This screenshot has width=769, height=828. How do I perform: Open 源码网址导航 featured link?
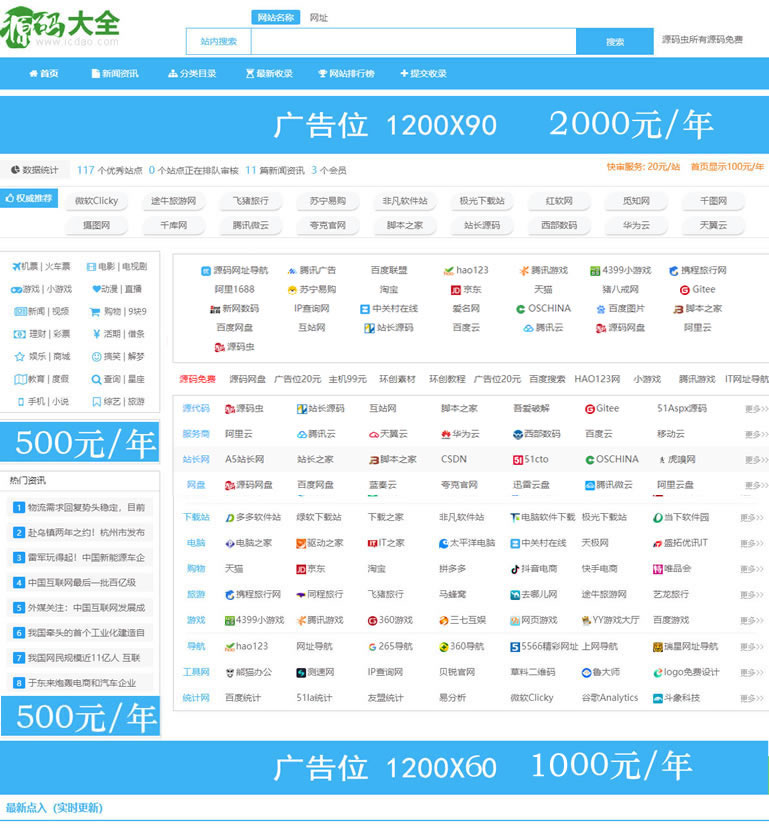tap(235, 270)
